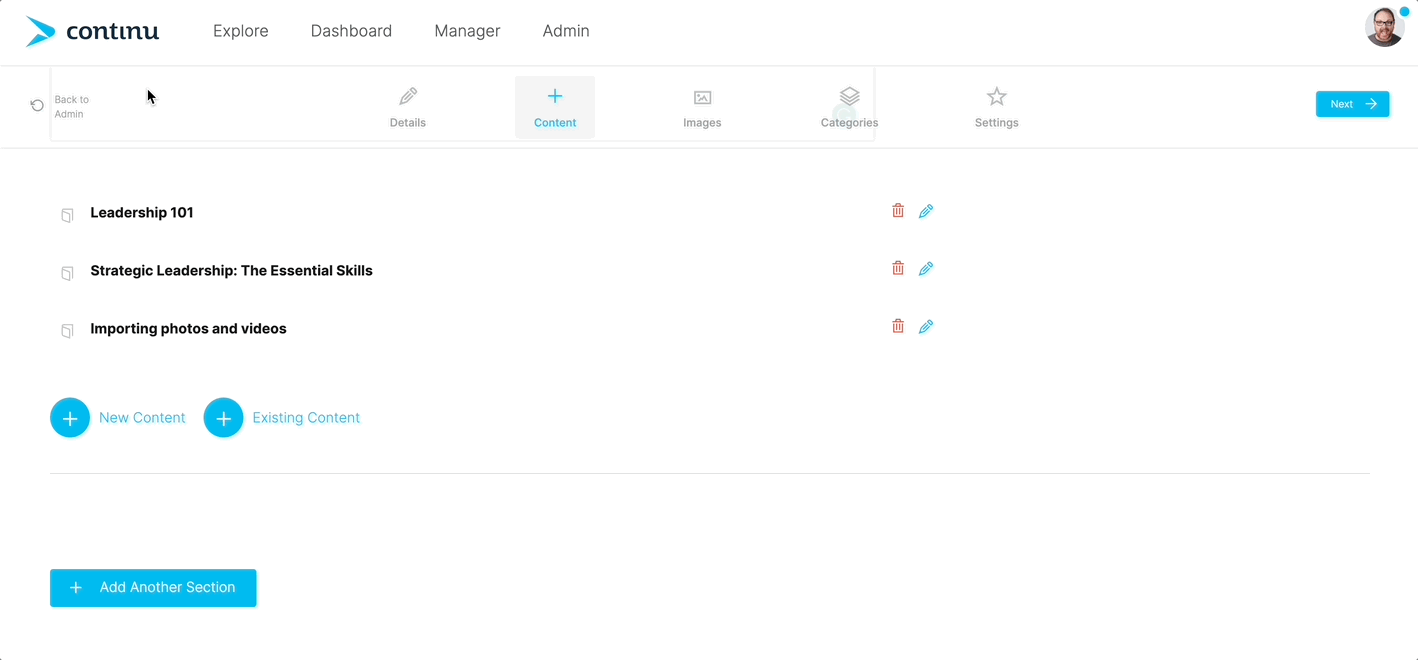The image size is (1418, 660).
Task: Select Strategic Leadership: The Essential Skills title
Action: point(231,271)
